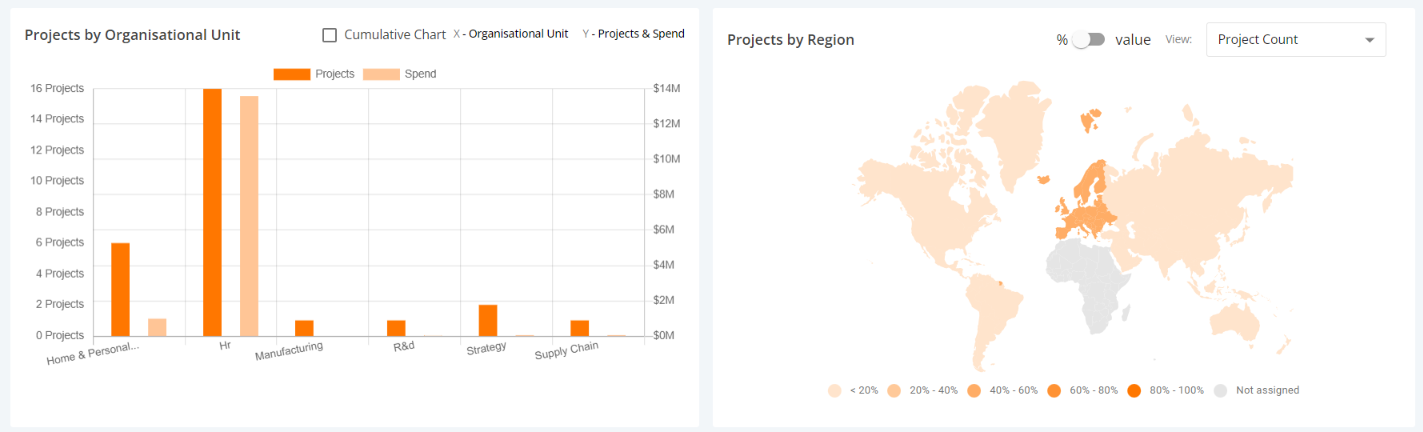
Task: Select the Not assigned map legend swatch
Action: (x=1221, y=390)
